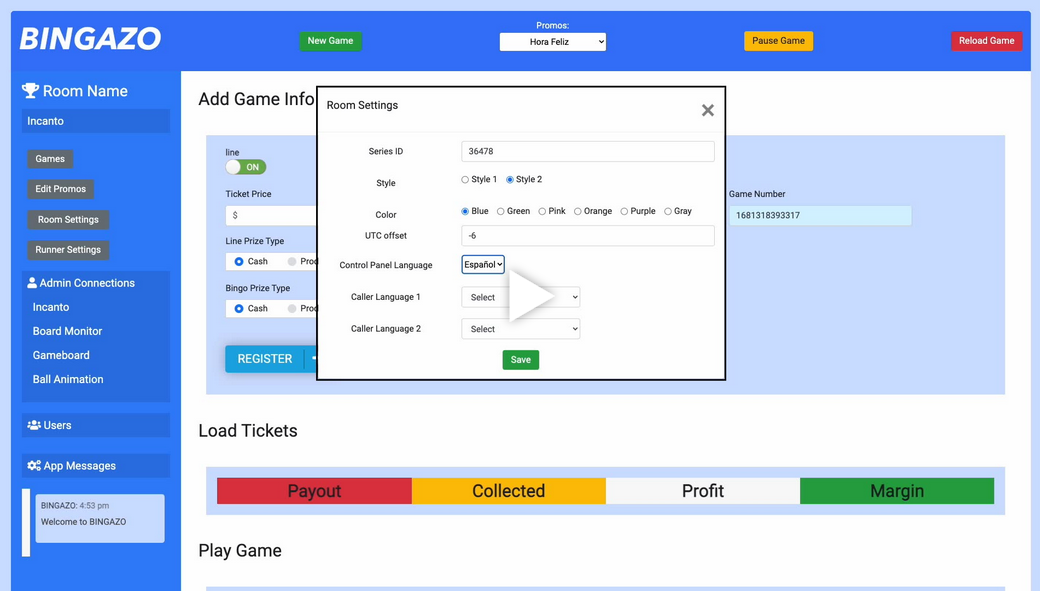The width and height of the screenshot is (1040, 600).
Task: Choose Cash for Line Prize Type
Action: coord(239,261)
